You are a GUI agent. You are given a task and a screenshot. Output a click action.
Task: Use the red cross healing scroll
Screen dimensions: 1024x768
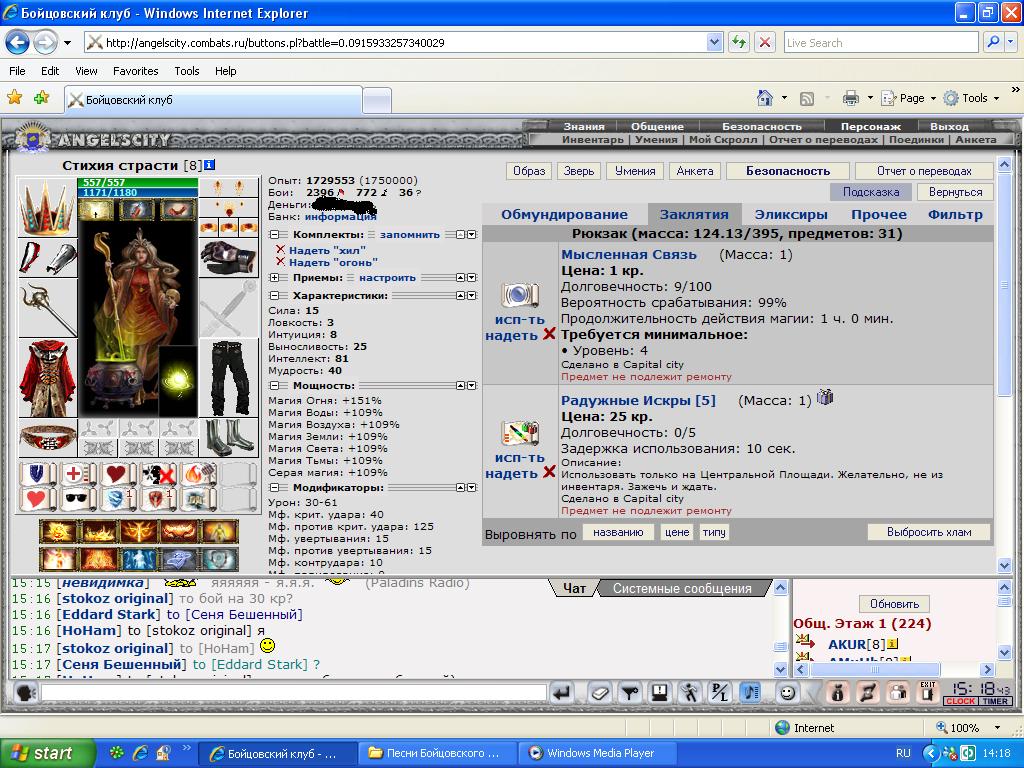(77, 474)
